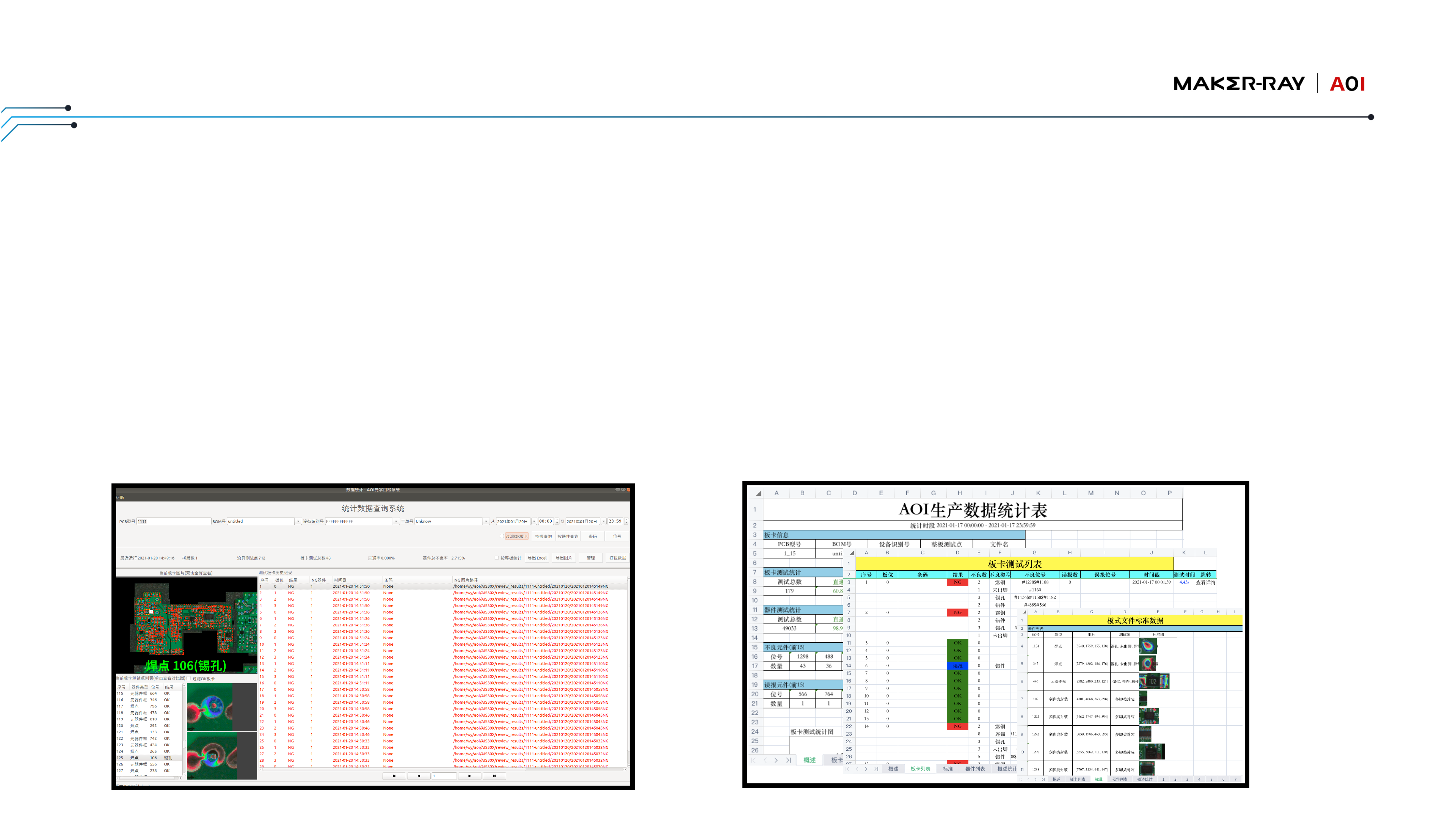The image size is (1456, 819).
Task: Toggle the 按整板统计 checkbox
Action: pos(497,558)
